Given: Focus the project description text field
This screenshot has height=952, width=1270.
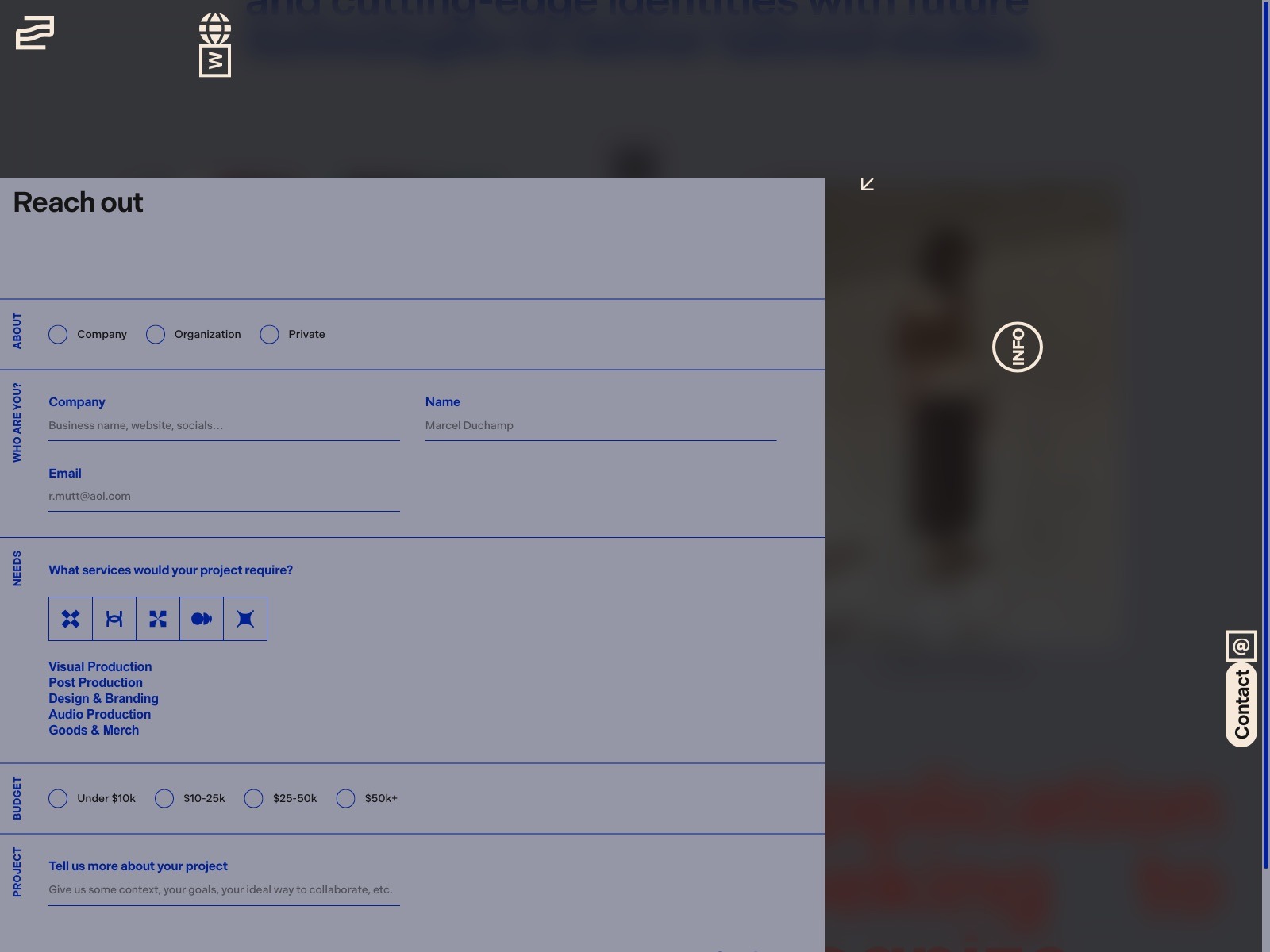Looking at the screenshot, I should click(x=224, y=890).
